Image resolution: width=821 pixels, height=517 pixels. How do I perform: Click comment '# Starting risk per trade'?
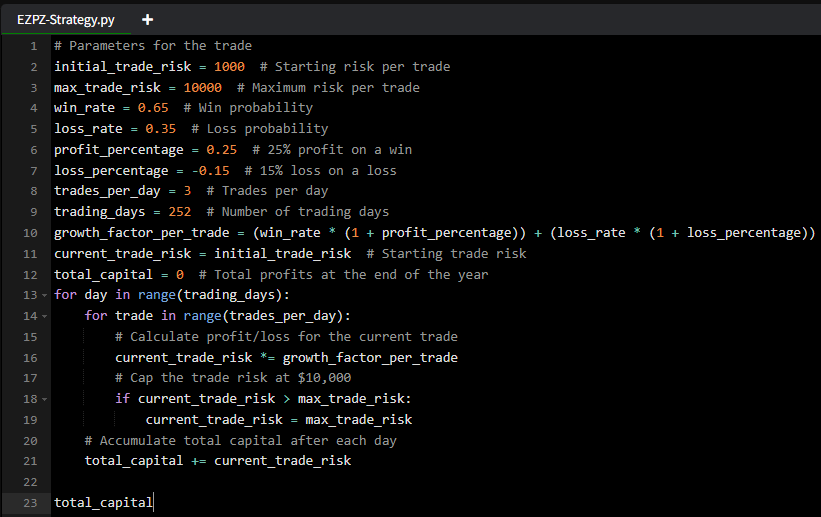(x=355, y=67)
